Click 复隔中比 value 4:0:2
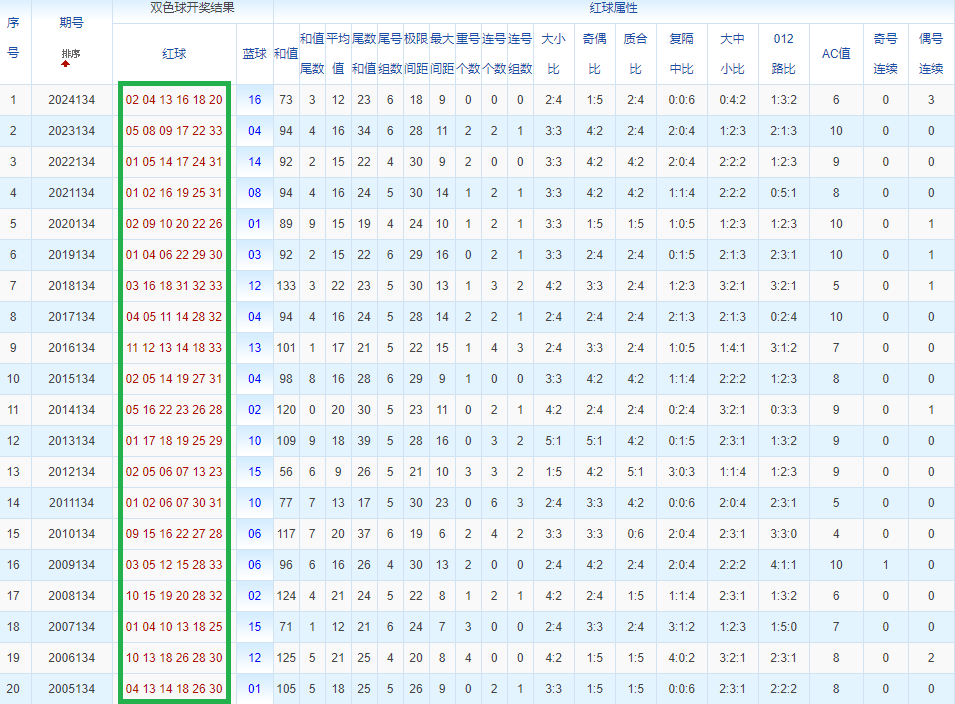 pos(682,658)
